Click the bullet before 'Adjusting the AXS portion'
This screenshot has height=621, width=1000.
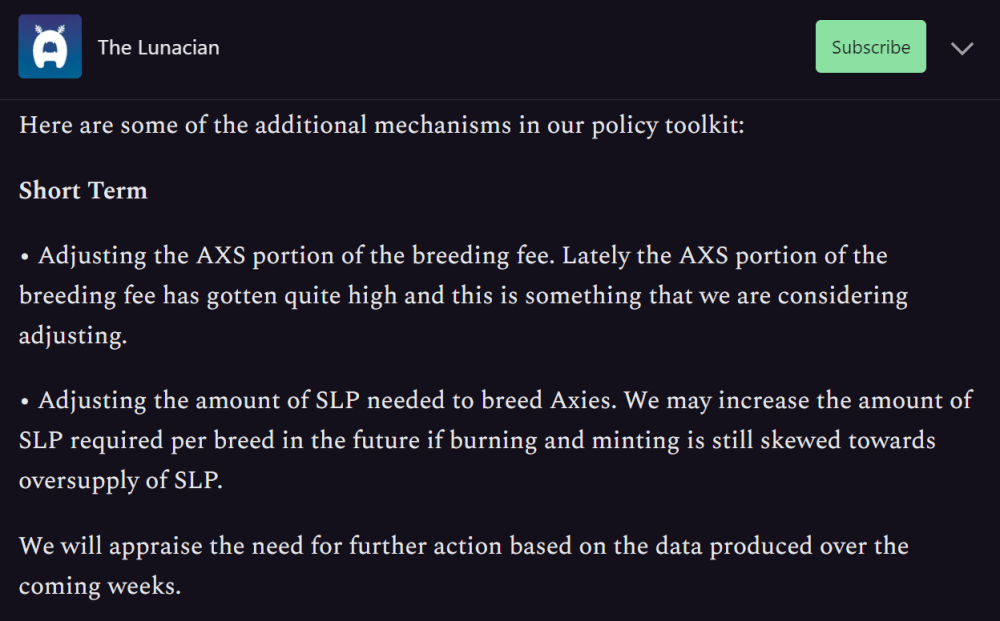click(25, 257)
